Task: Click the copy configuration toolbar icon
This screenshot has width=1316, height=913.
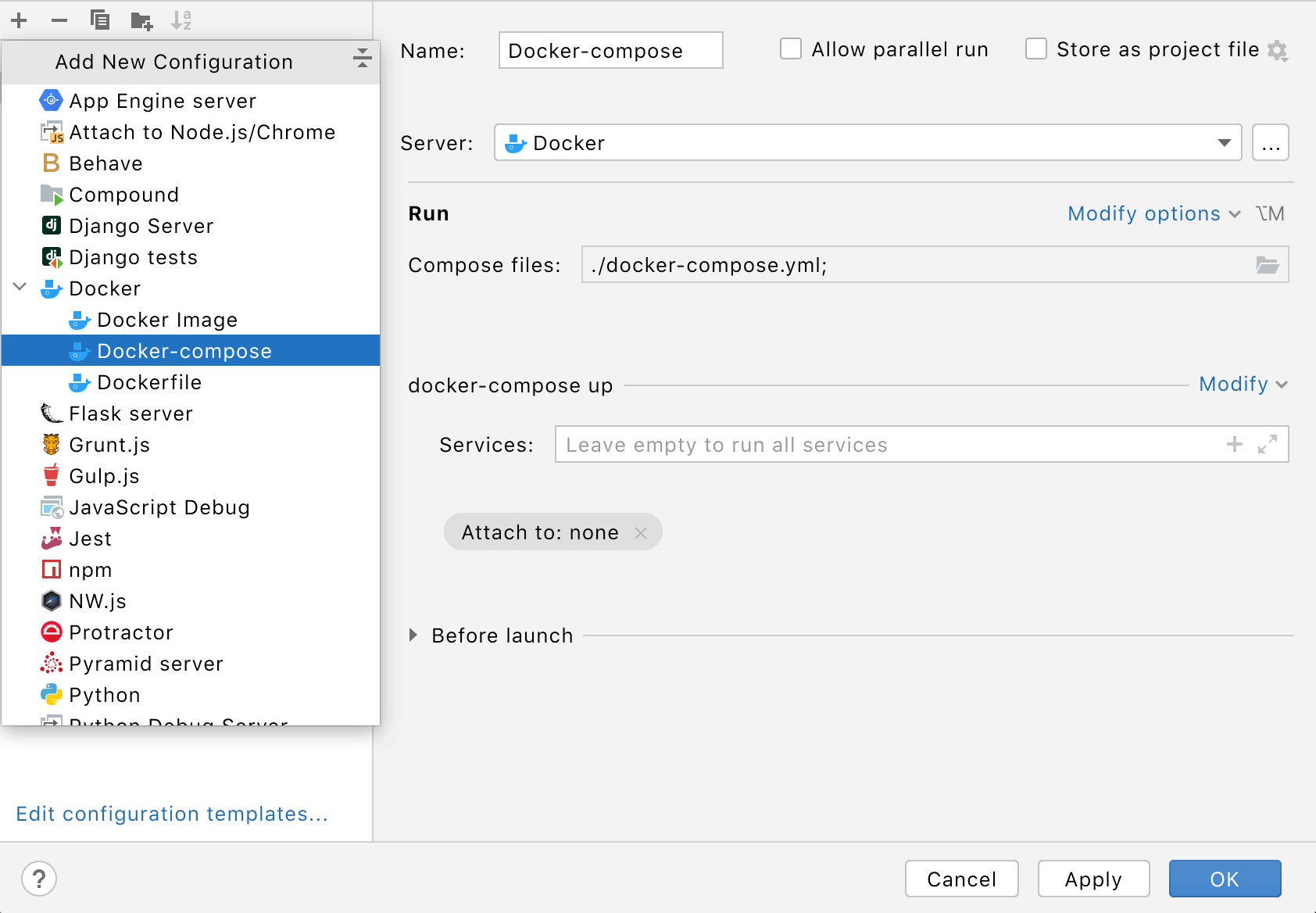Action: point(100,21)
